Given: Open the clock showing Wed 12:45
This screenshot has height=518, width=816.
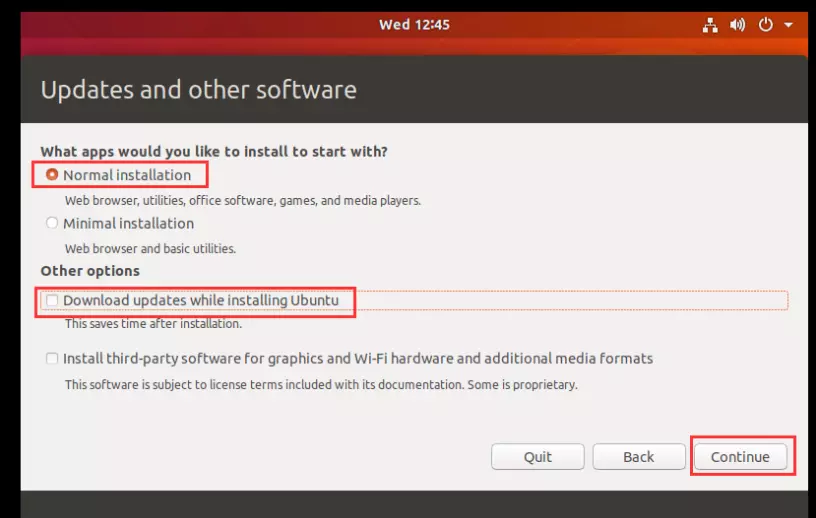Looking at the screenshot, I should 414,24.
